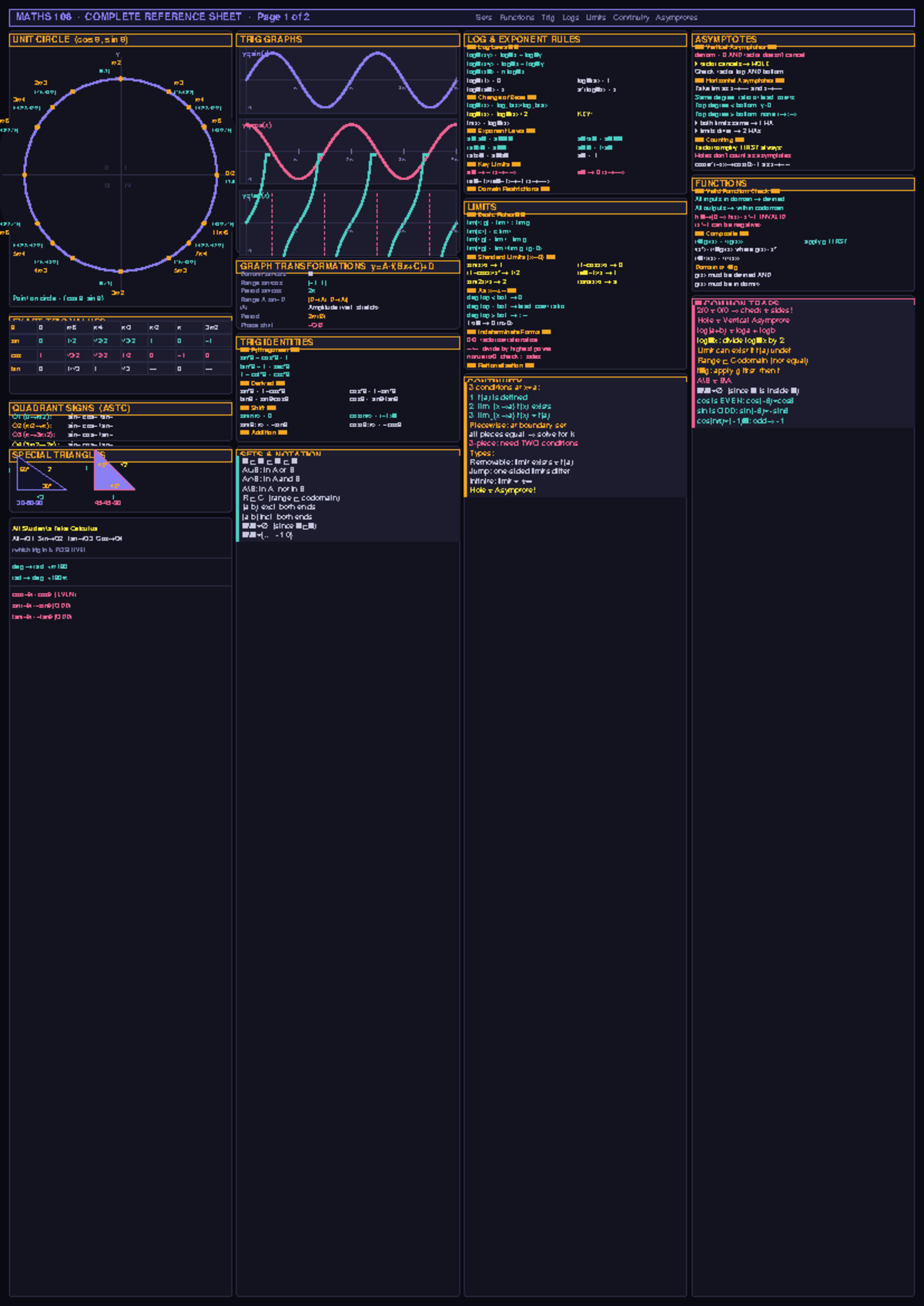This screenshot has width=924, height=1306.
Task: Click the Continuity header link
Action: point(631,18)
